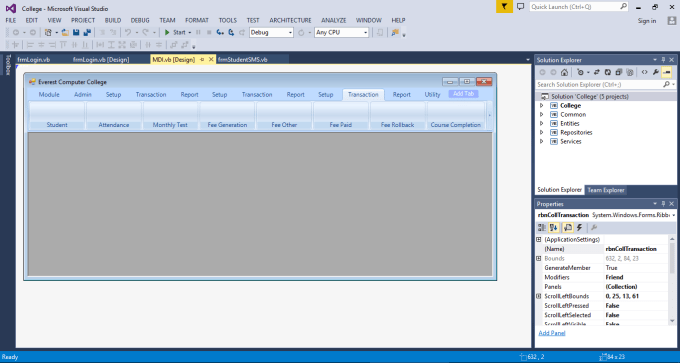The image size is (680, 363).
Task: Open the FORMAT menu
Action: (x=197, y=20)
